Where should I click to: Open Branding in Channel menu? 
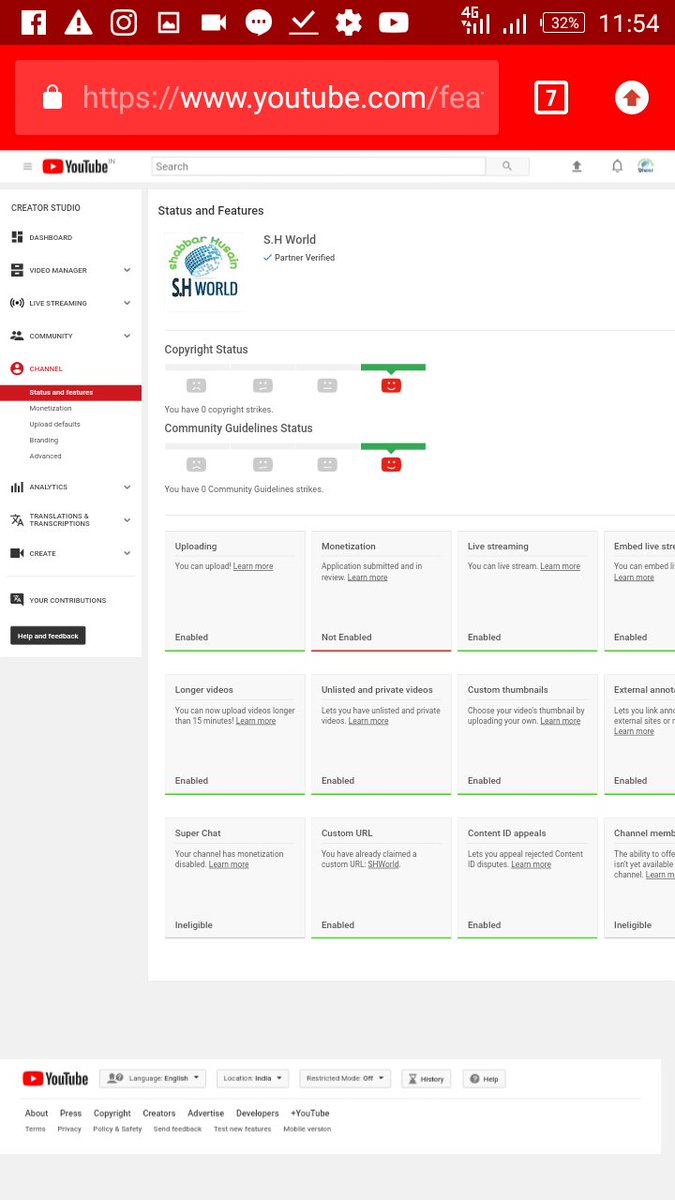coord(44,440)
